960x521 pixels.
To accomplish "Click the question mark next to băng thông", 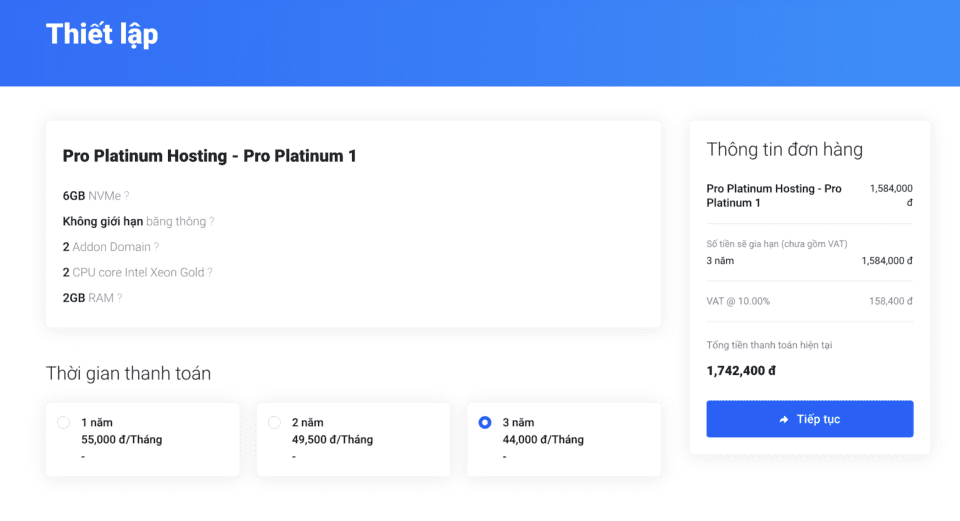I will (212, 221).
